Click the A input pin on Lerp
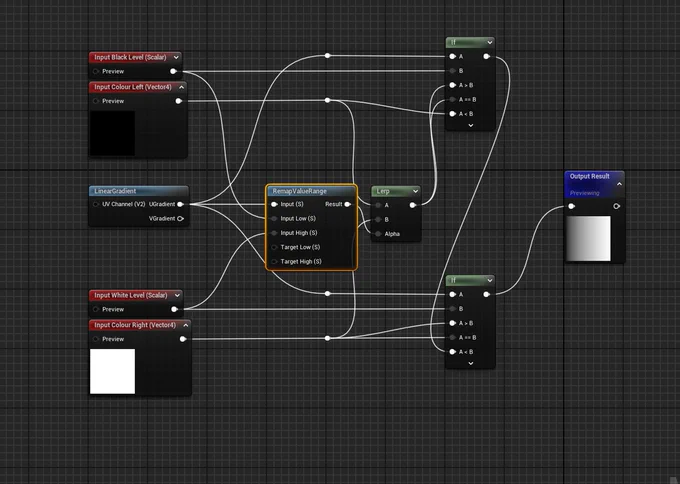Image resolution: width=680 pixels, height=484 pixels. click(x=378, y=205)
